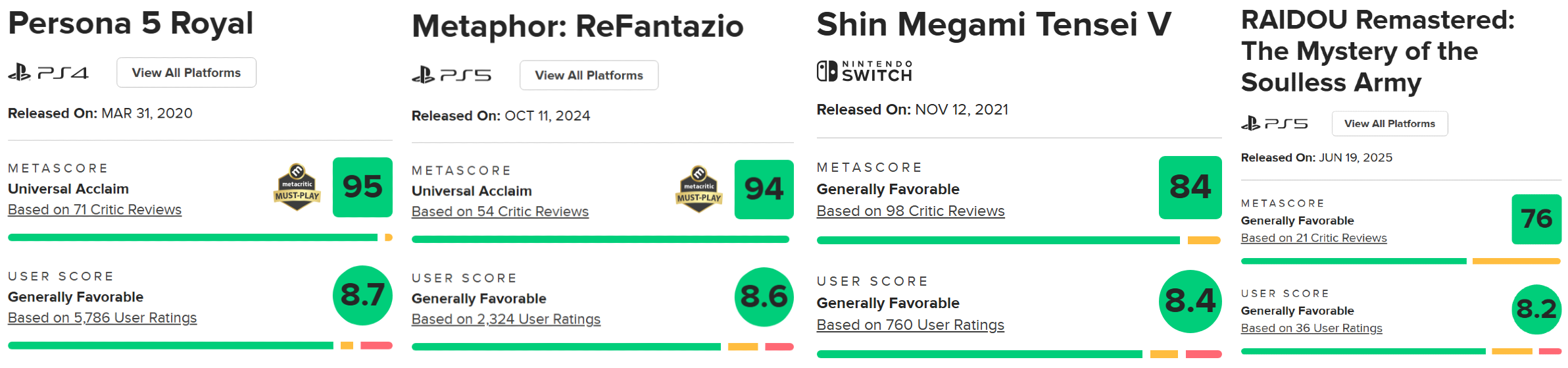Click the green 95 metascore box
Viewport: 1568px width, 368px height.
pyautogui.click(x=362, y=188)
